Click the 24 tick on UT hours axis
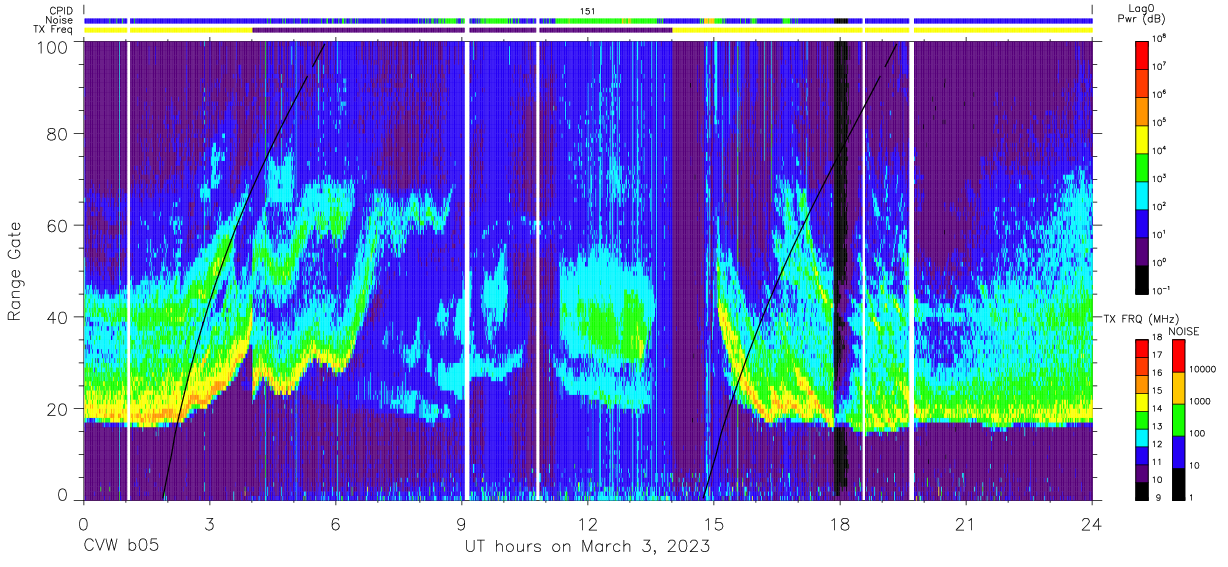The height and width of the screenshot is (567, 1228). tap(1092, 523)
